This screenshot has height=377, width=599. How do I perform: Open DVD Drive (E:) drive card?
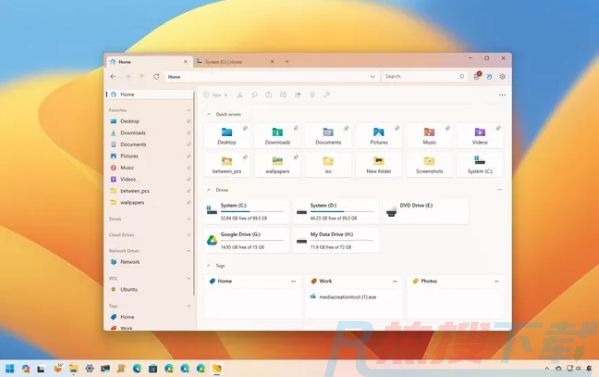click(x=426, y=211)
